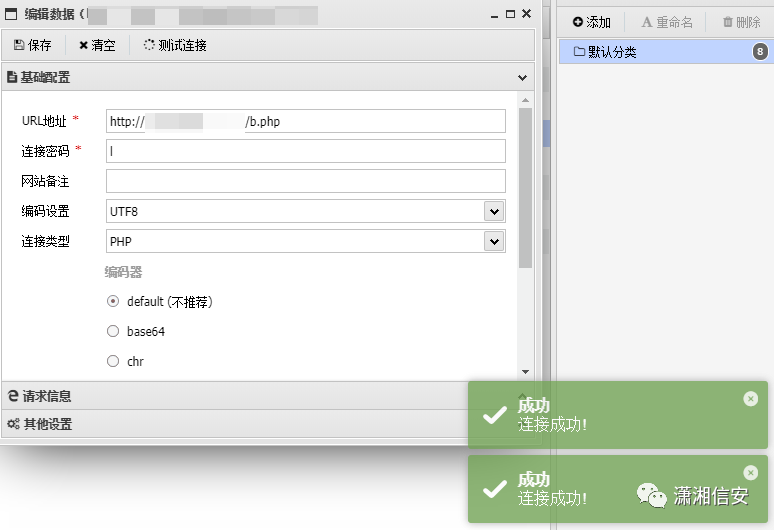The width and height of the screenshot is (774, 530).
Task: Select the default (不推荐) encoder radio
Action: [113, 302]
